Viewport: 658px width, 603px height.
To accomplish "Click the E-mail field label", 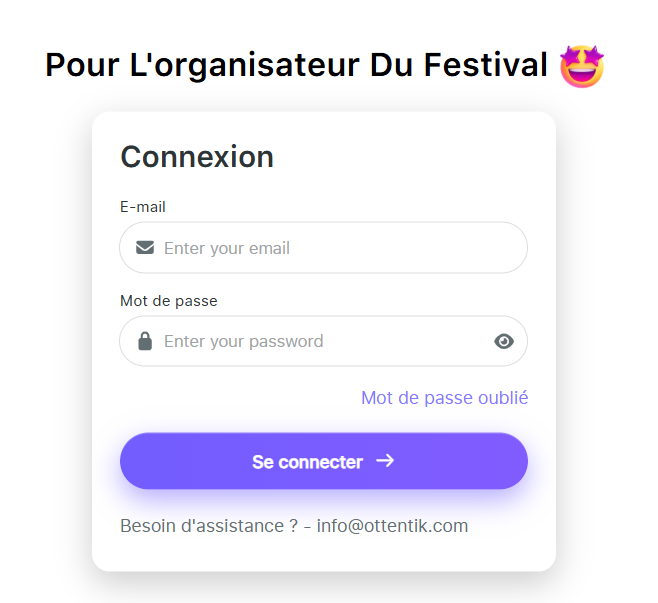I will tap(143, 207).
